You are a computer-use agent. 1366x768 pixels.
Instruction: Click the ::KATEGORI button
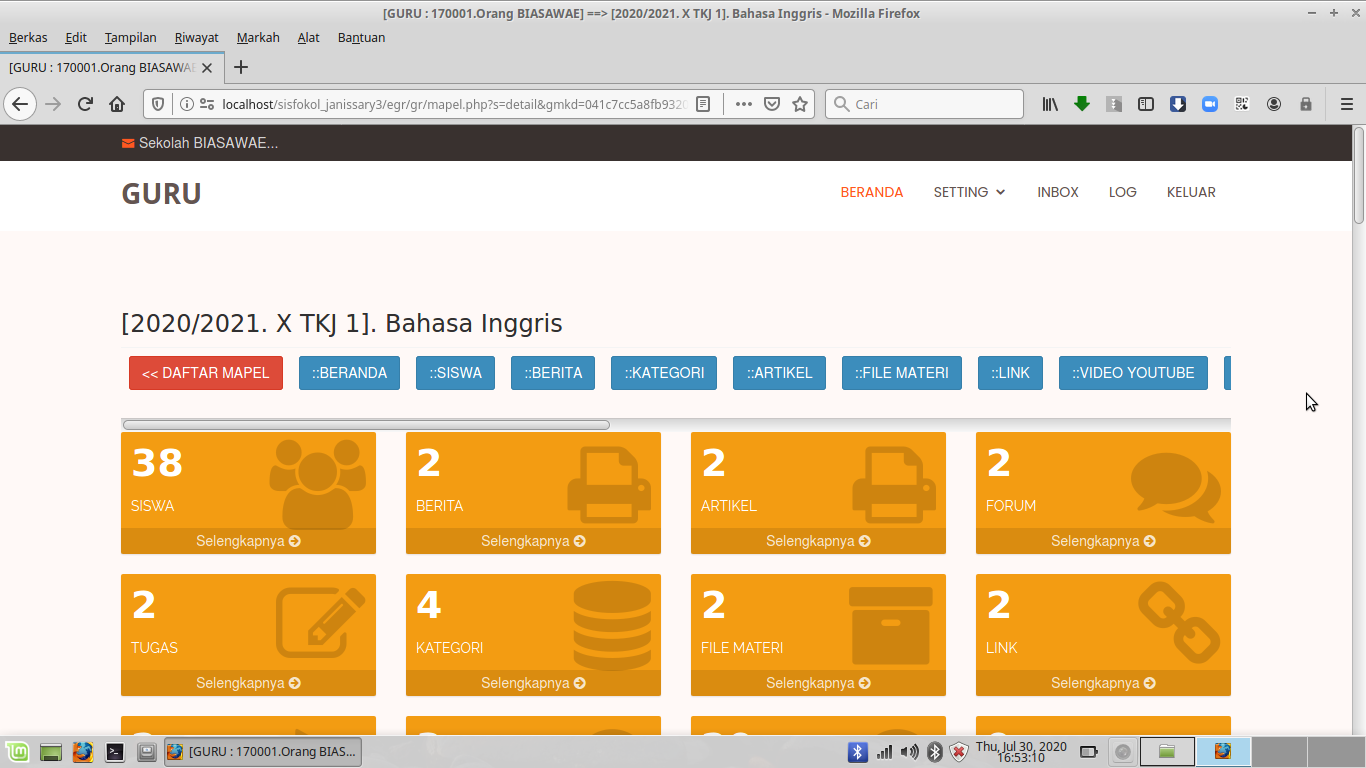pyautogui.click(x=664, y=373)
